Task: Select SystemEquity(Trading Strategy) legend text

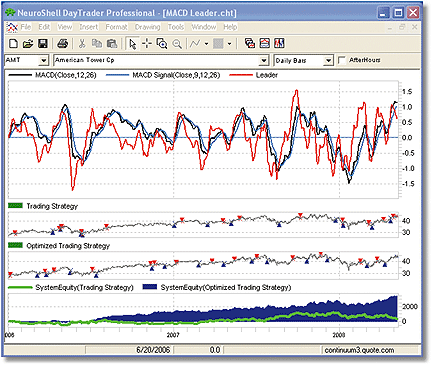Action: 84,287
